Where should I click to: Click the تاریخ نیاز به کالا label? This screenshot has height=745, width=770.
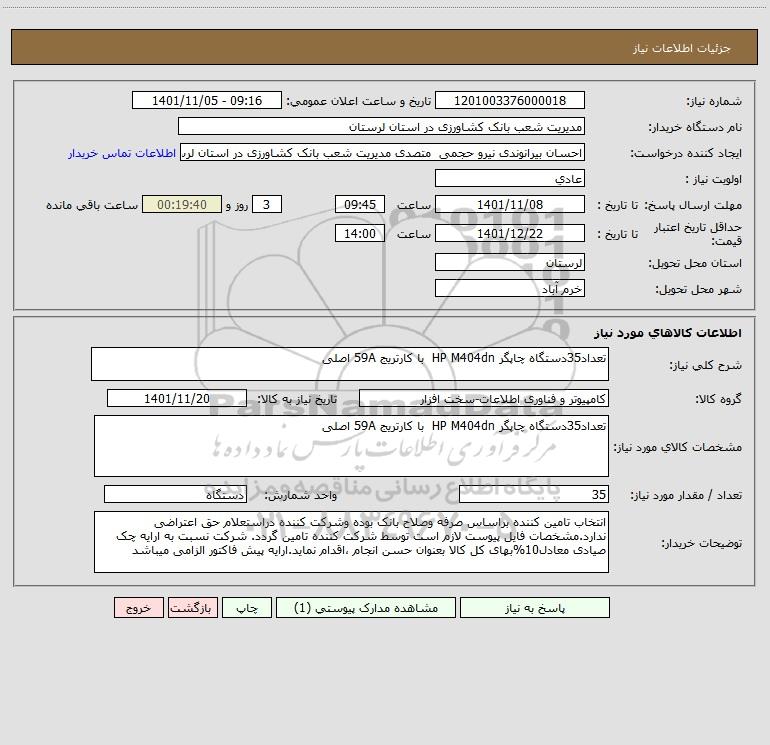pos(298,399)
